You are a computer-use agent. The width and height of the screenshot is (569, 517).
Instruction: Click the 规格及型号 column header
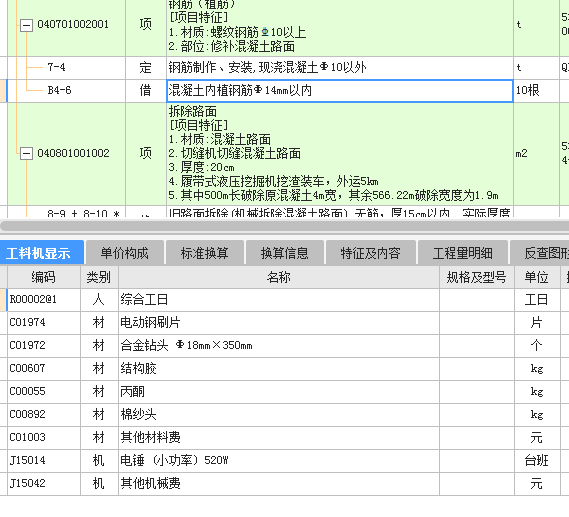[x=476, y=277]
